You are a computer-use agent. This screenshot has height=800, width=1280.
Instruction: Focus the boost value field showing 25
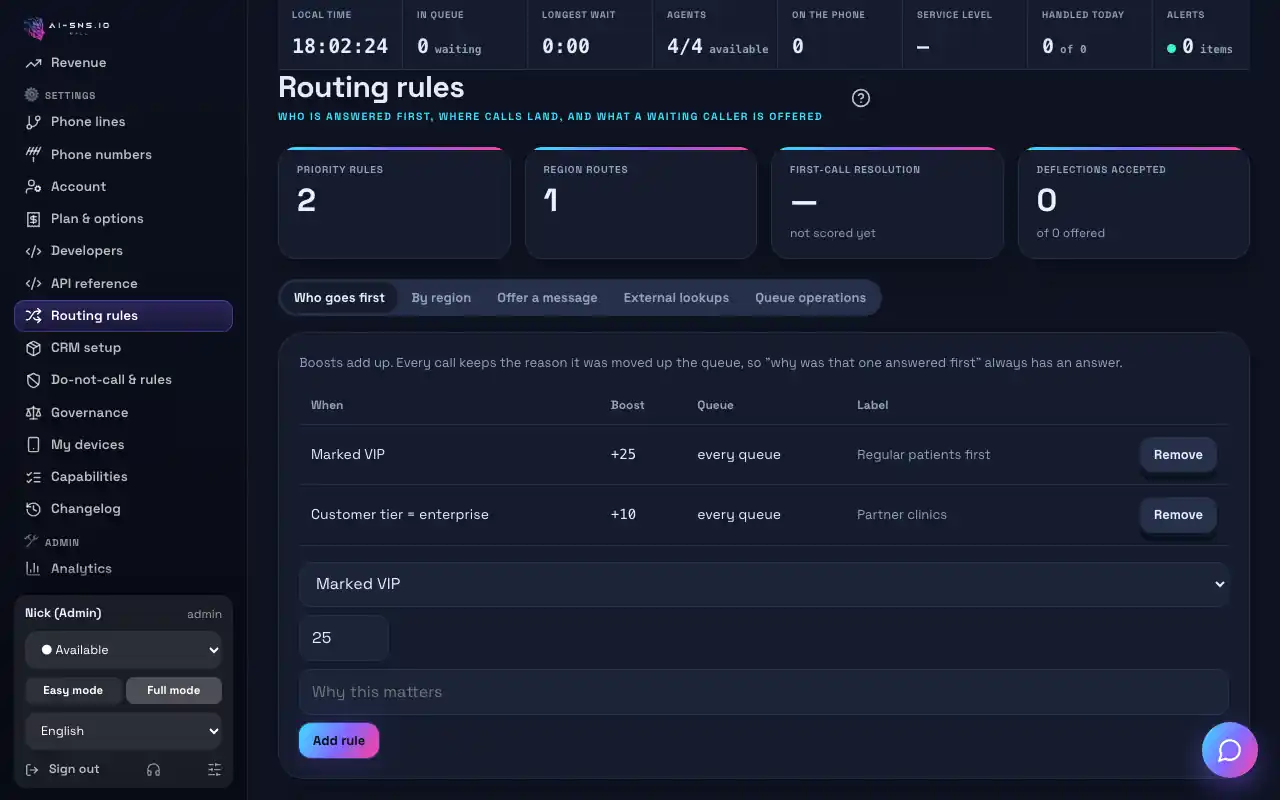344,638
